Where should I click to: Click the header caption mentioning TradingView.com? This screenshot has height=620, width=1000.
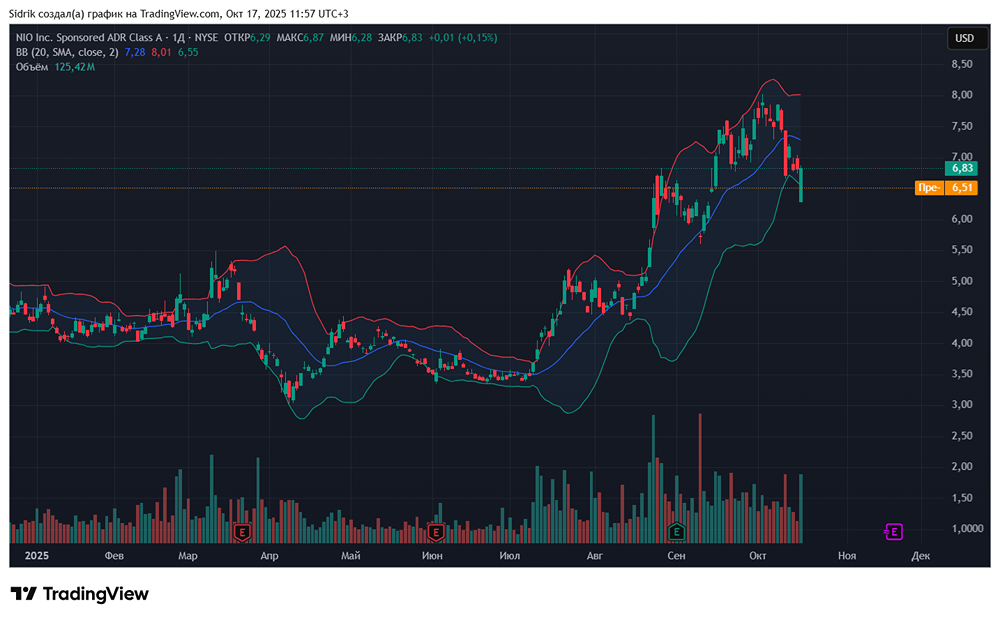tap(179, 13)
